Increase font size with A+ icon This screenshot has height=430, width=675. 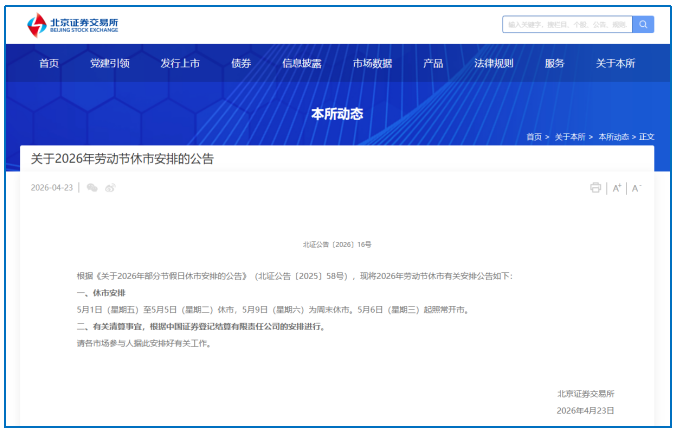click(617, 188)
